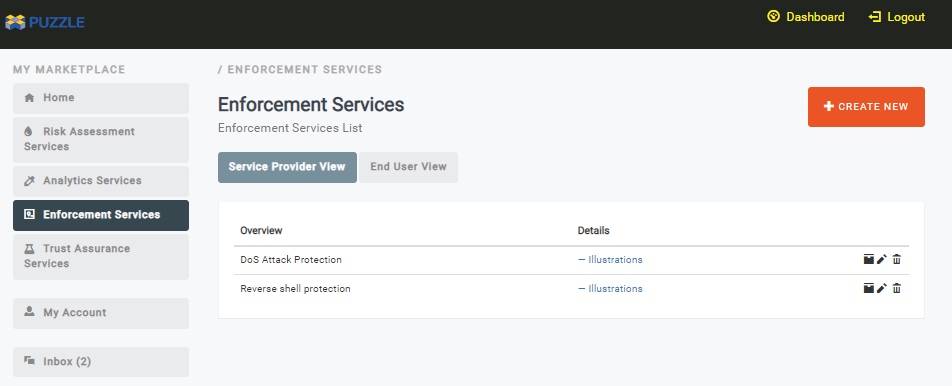Switch to Service Provider View tab
Image resolution: width=952 pixels, height=386 pixels.
click(287, 167)
